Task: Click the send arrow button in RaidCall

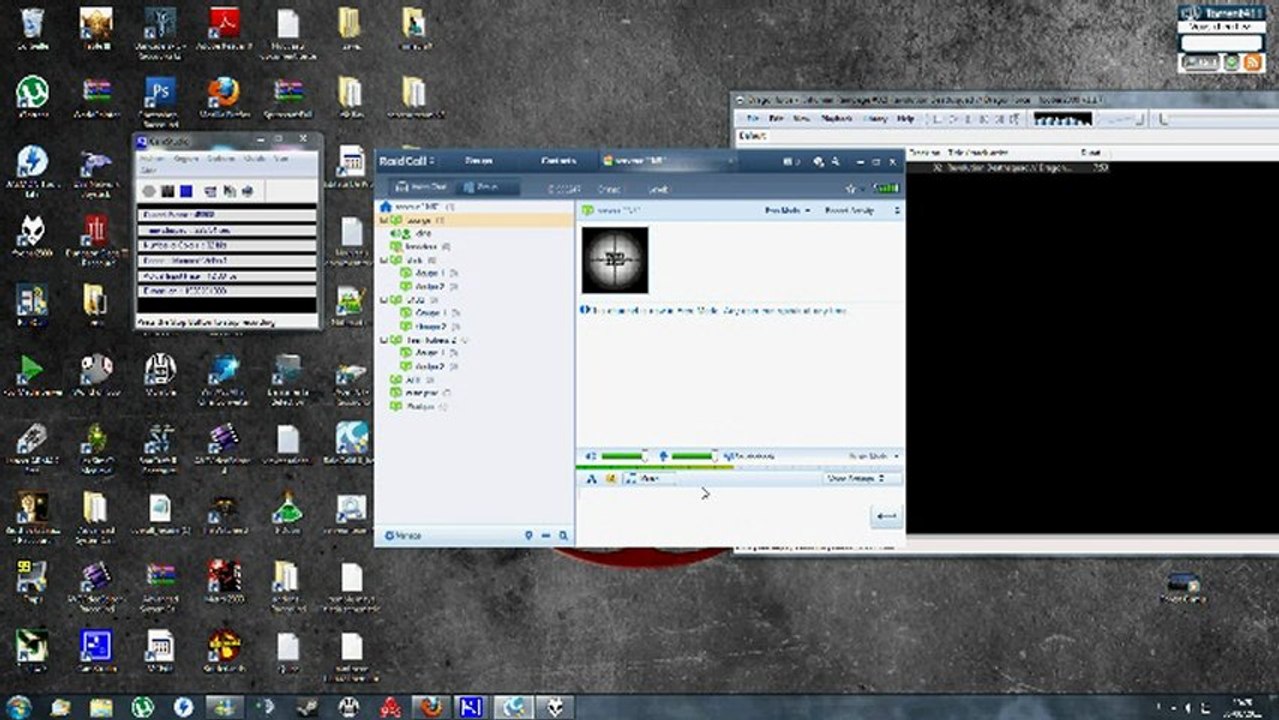Action: click(886, 516)
